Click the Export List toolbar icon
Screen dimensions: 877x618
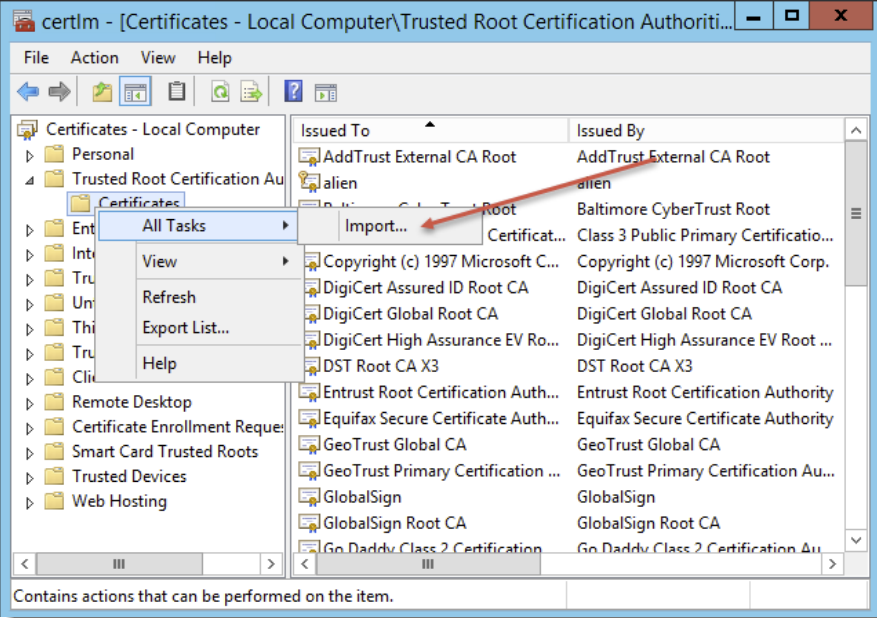click(x=251, y=91)
